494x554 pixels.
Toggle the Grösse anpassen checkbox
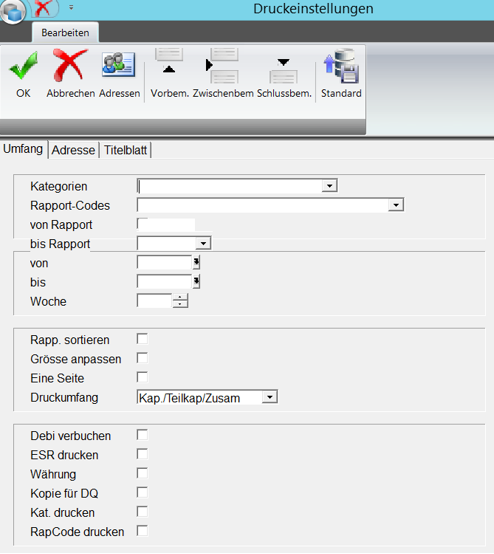coord(142,358)
